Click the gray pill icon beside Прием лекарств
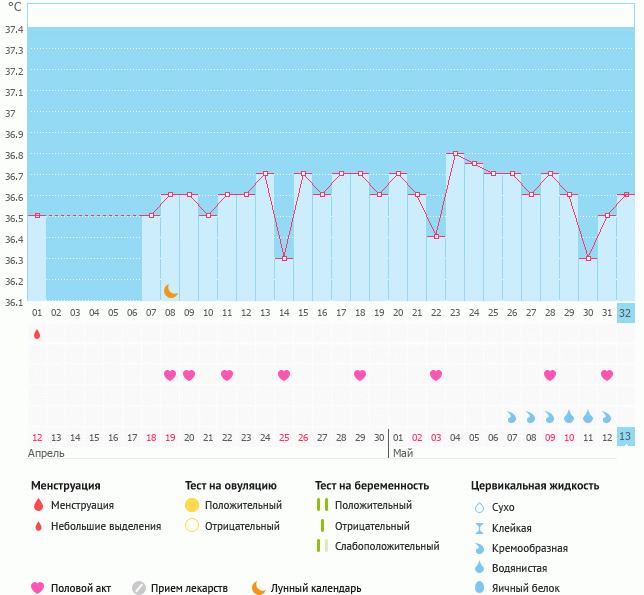Screen dimensions: 644x595 [x=139, y=588]
